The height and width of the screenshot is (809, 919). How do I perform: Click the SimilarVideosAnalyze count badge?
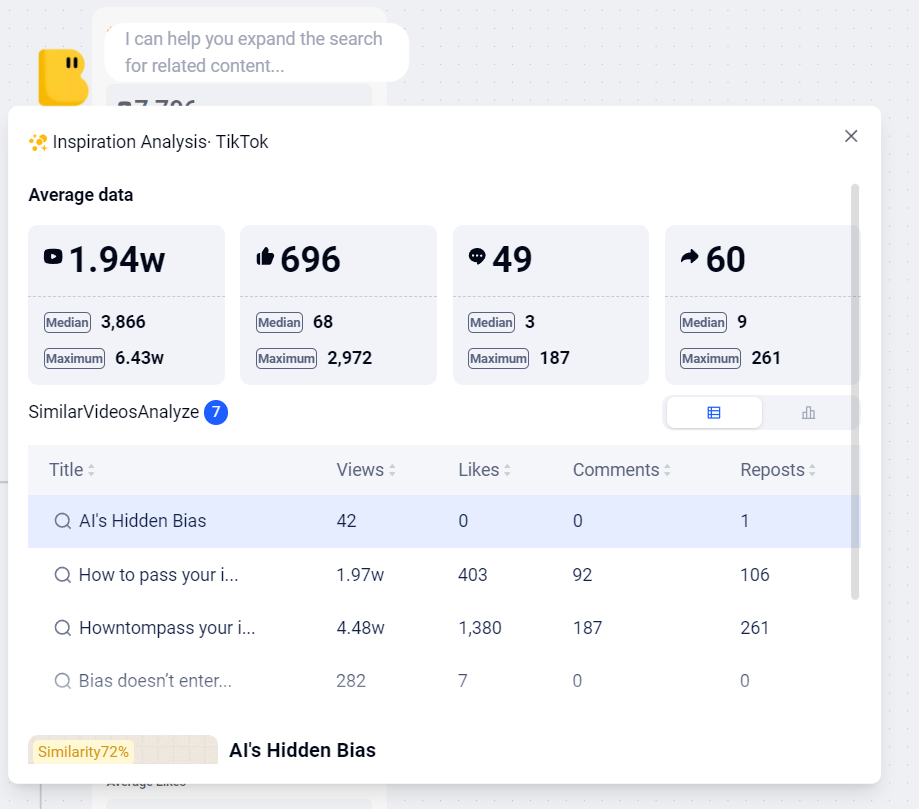point(216,412)
